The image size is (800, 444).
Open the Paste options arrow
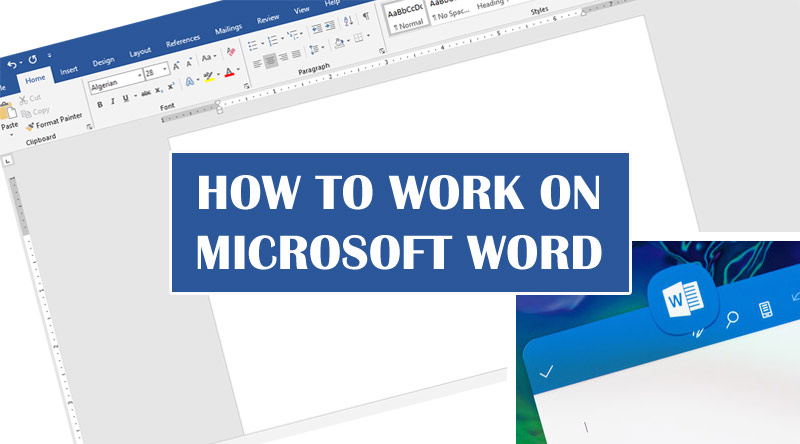click(11, 135)
